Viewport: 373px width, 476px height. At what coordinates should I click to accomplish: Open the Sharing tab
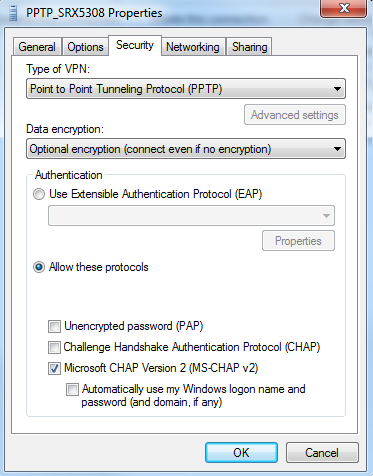click(250, 47)
